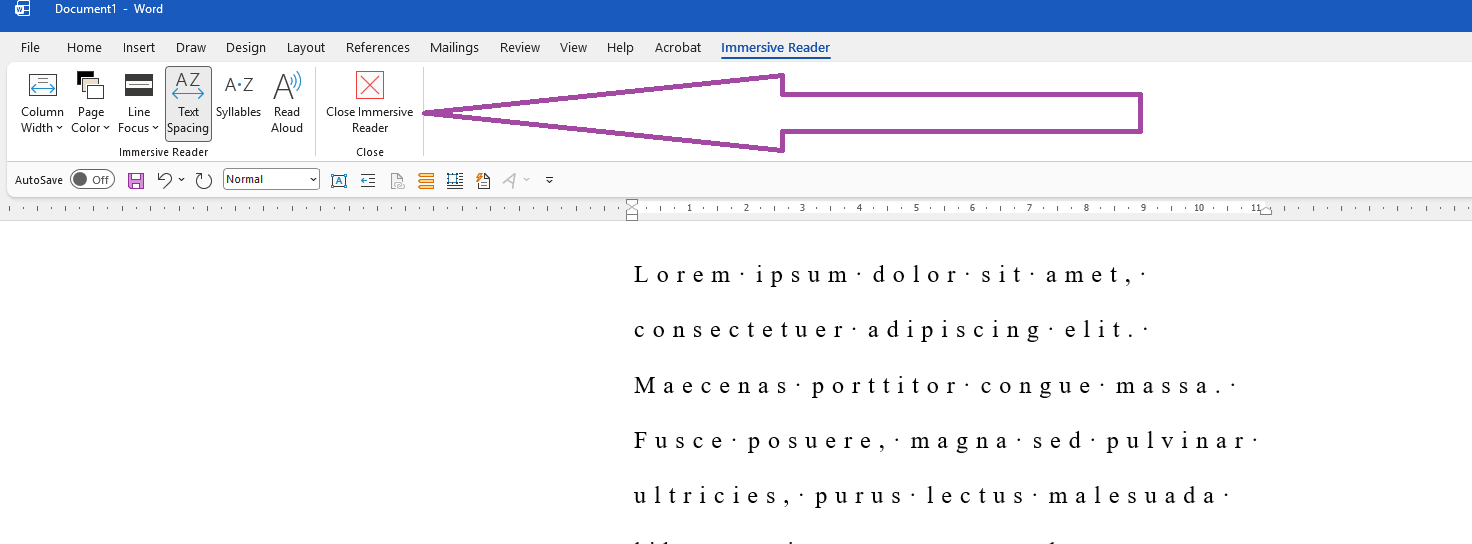
Task: Close Immersive Reader view
Action: 370,102
